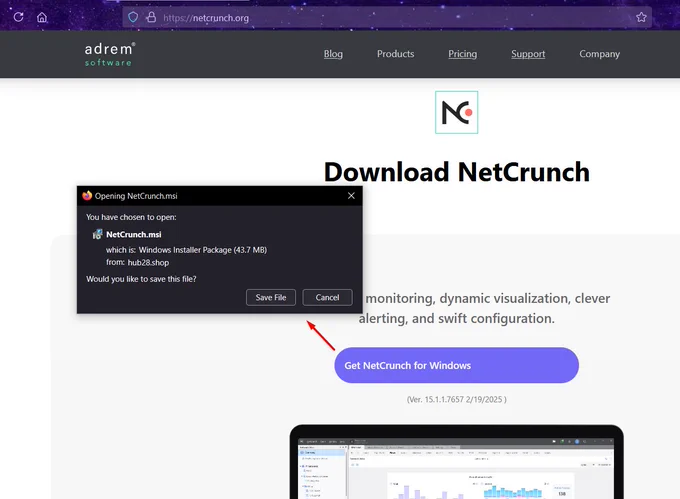Open the Blog menu link
The width and height of the screenshot is (680, 499).
click(x=333, y=54)
